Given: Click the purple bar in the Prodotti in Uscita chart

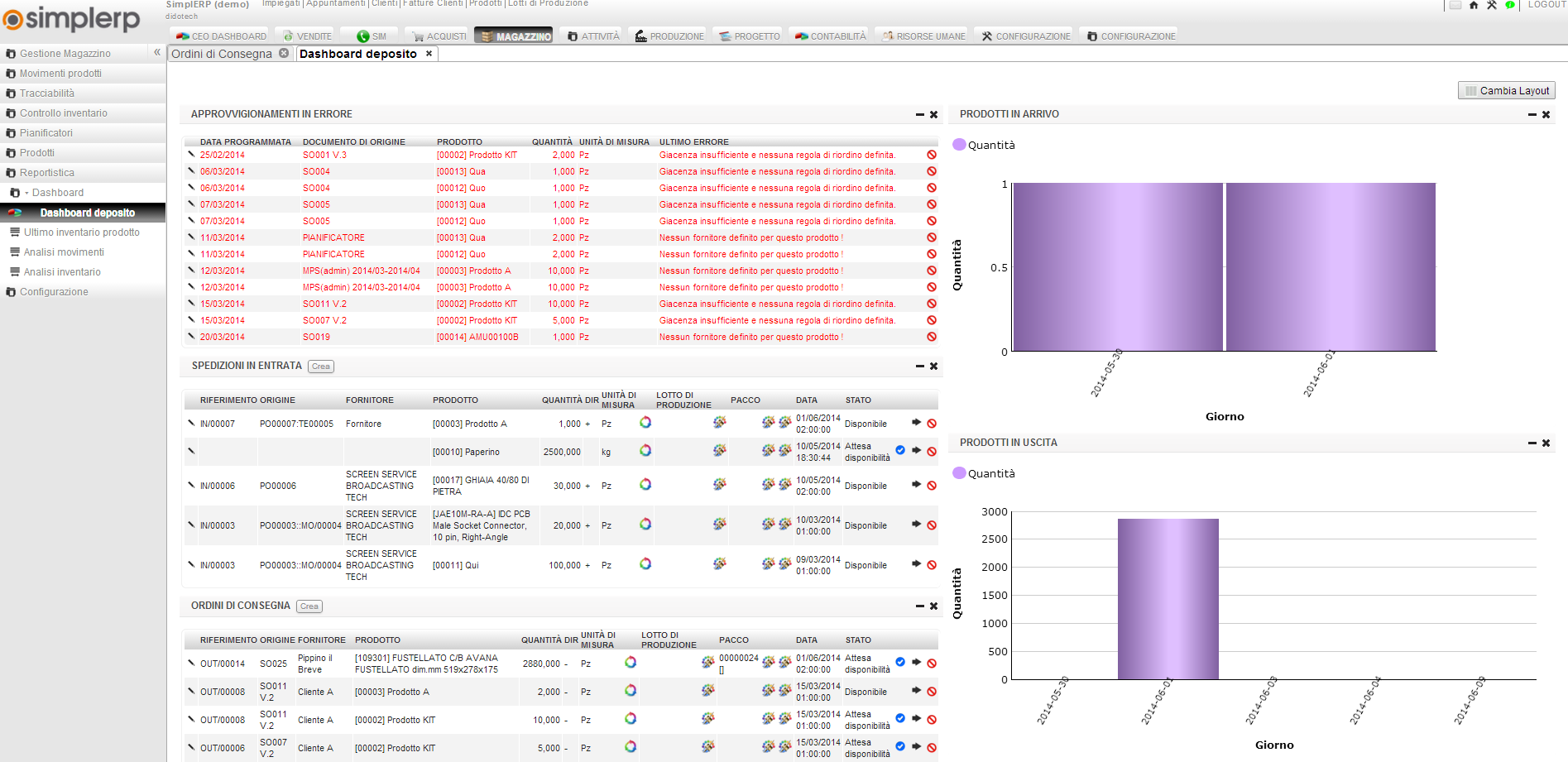Looking at the screenshot, I should tap(1168, 599).
